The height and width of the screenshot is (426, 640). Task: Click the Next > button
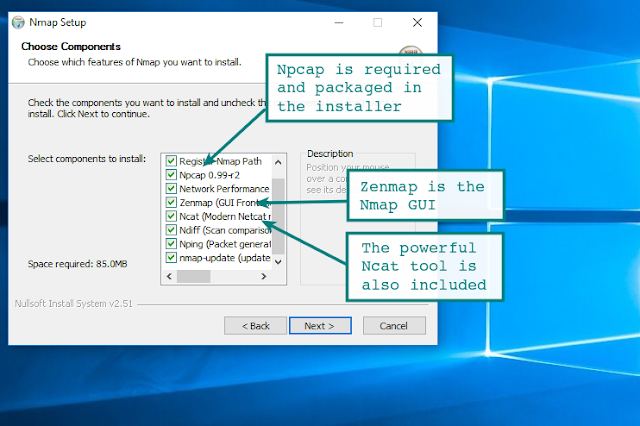[320, 326]
